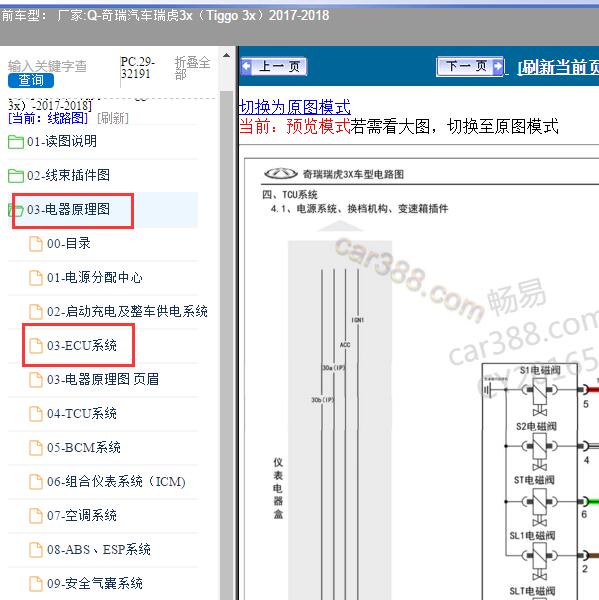Click the 刷新 link beside 线路图
Screen dimensions: 599x600
(x=113, y=118)
